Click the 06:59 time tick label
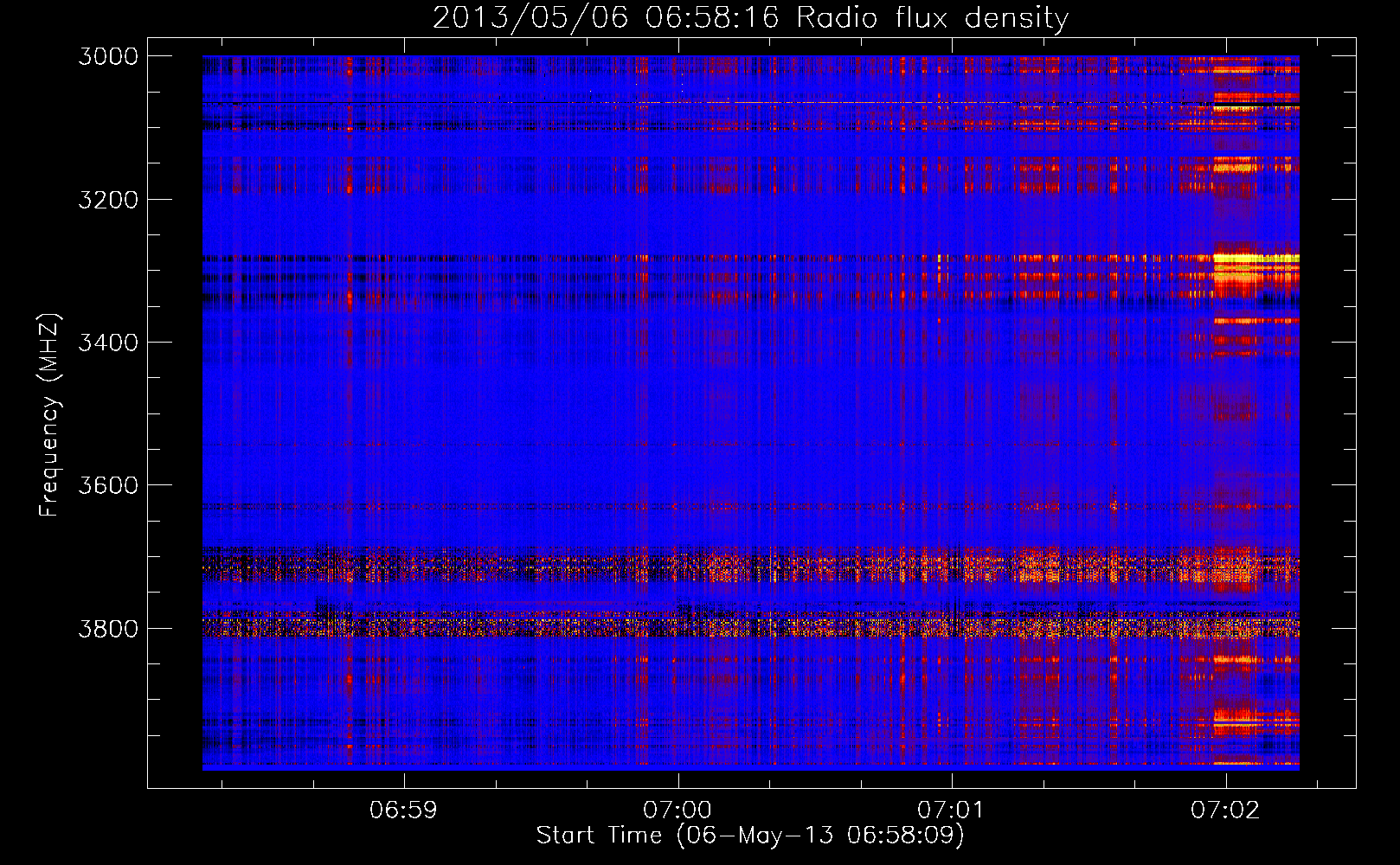Image resolution: width=1400 pixels, height=865 pixels. [403, 810]
